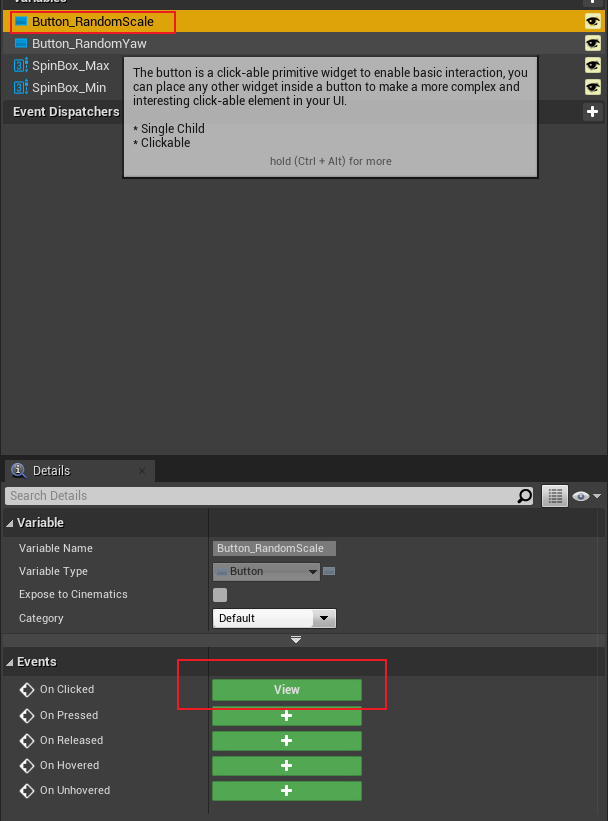Enable Expose to Cinematics checkbox
This screenshot has width=608, height=821.
click(x=220, y=595)
